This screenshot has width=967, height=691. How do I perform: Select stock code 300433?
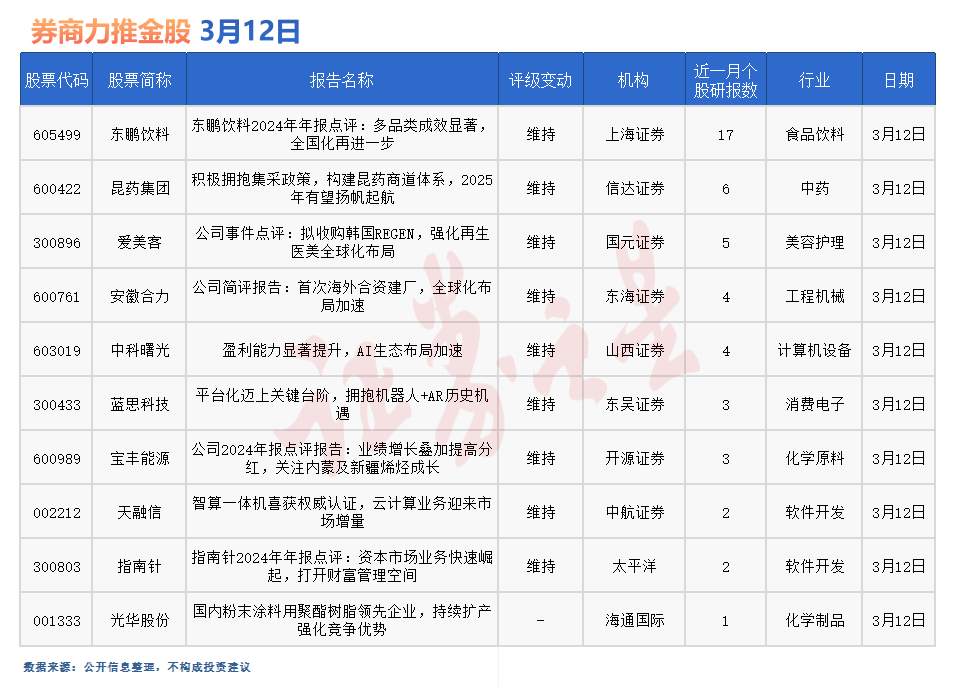(57, 405)
